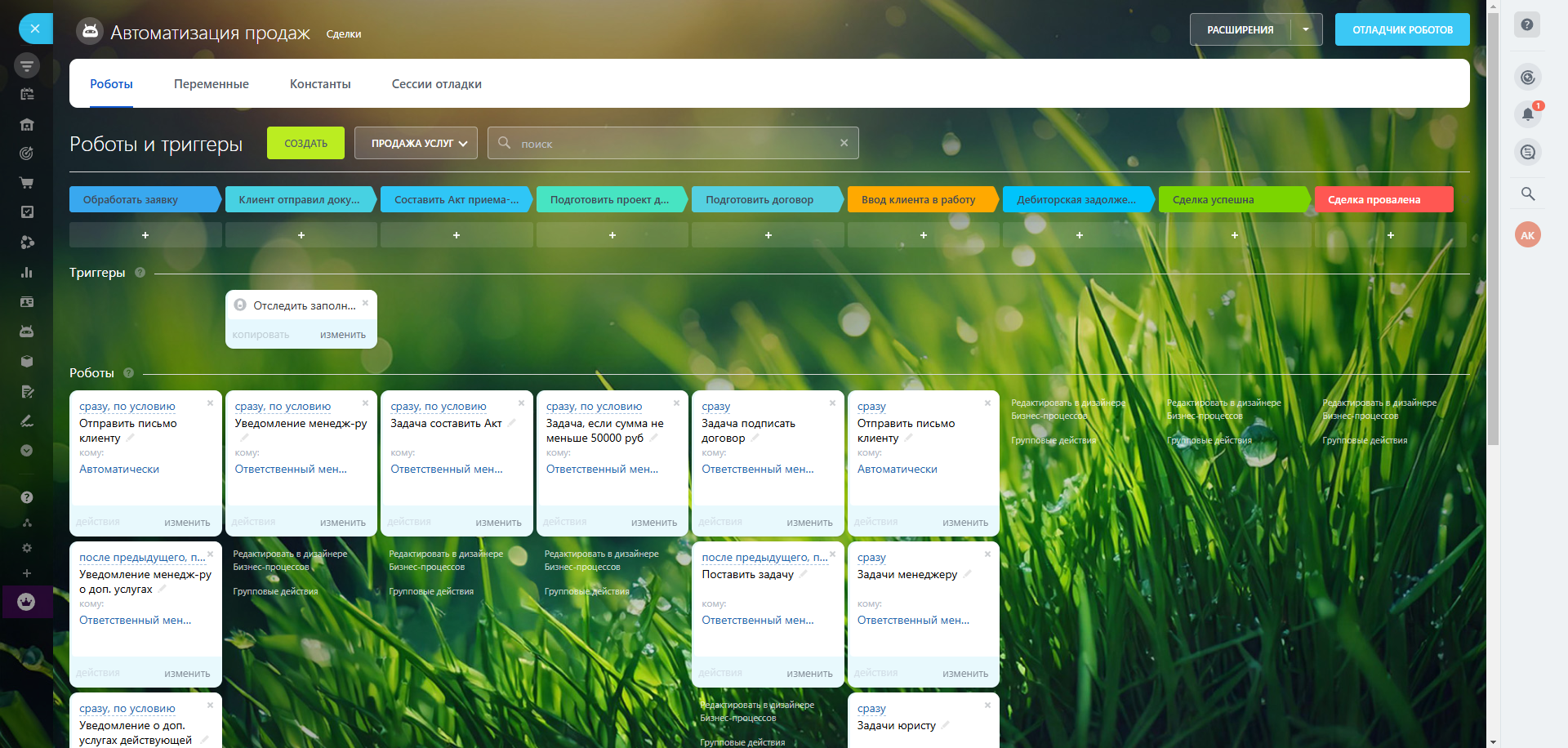
Task: Open the chat feed icon in right panel
Action: point(1528,152)
